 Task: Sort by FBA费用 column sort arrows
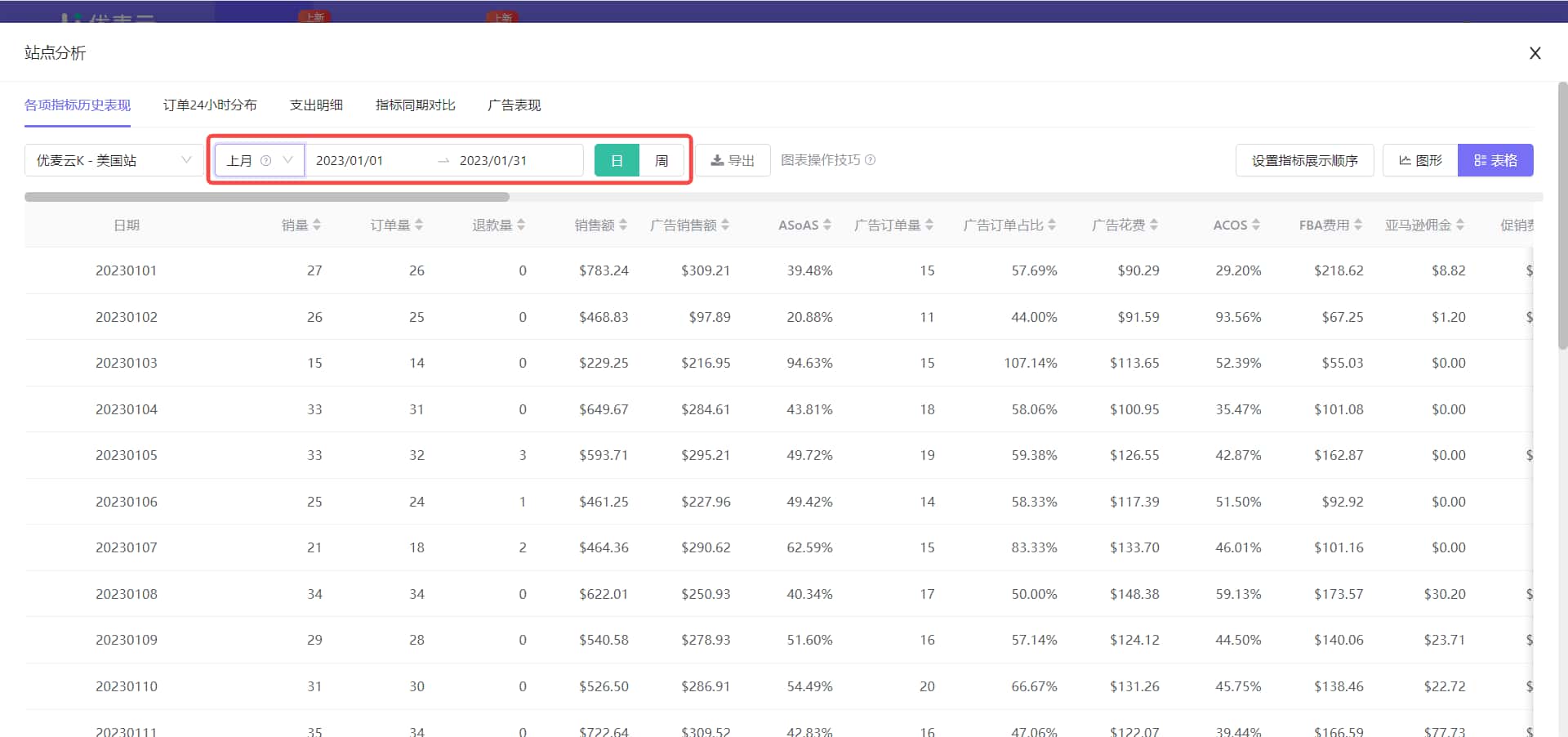(1358, 225)
